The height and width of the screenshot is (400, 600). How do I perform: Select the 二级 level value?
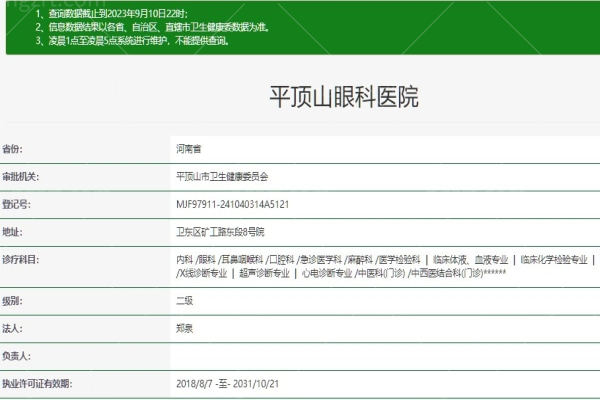(x=184, y=300)
